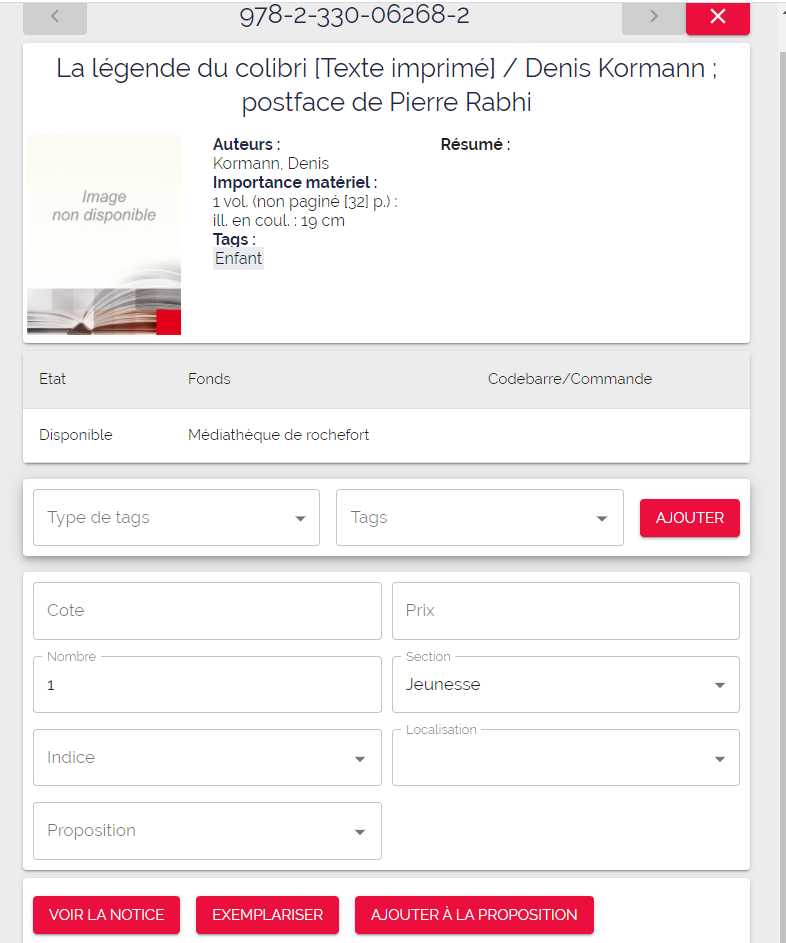This screenshot has width=786, height=943.
Task: Click VOIR LA NOTICE button
Action: pos(106,915)
